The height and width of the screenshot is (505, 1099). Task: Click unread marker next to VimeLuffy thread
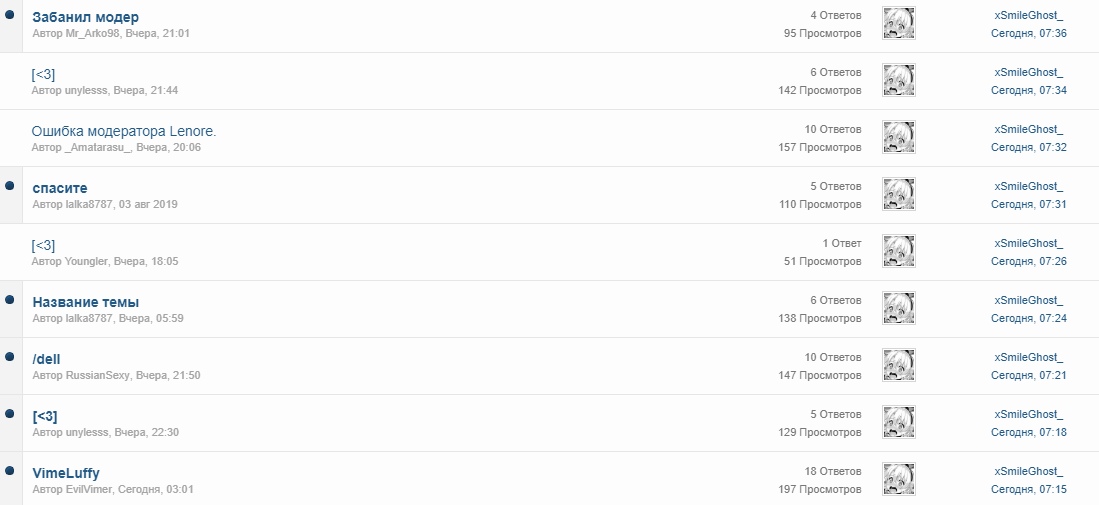pyautogui.click(x=10, y=471)
